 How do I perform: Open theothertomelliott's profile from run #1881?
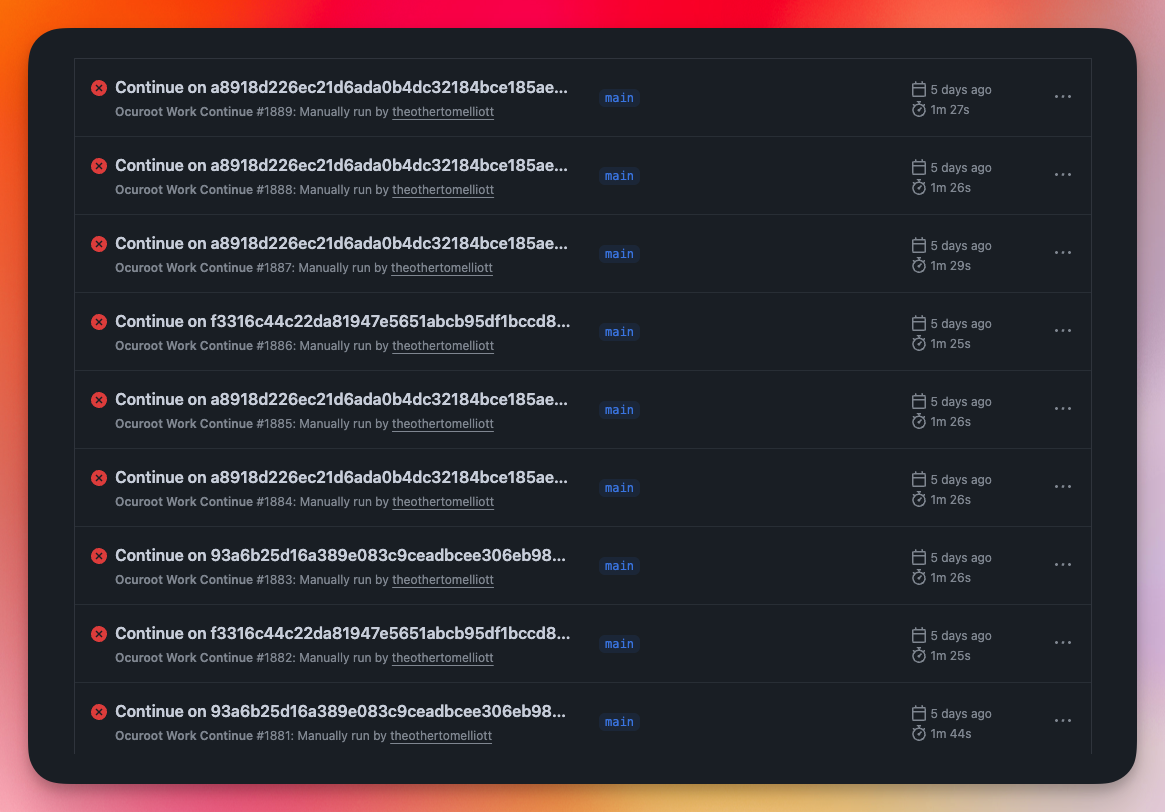pos(441,735)
